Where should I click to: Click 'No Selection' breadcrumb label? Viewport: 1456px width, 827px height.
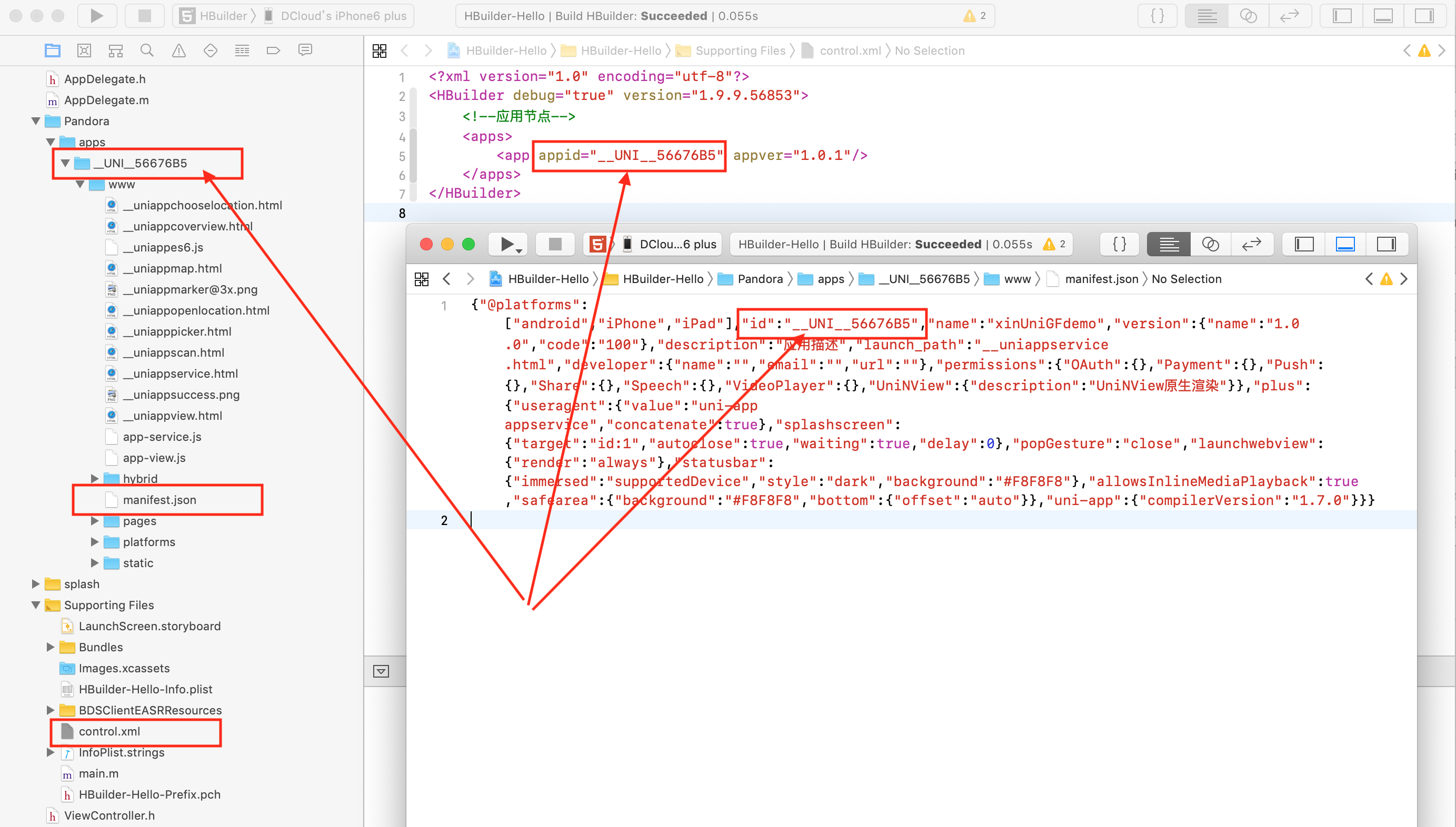(930, 50)
